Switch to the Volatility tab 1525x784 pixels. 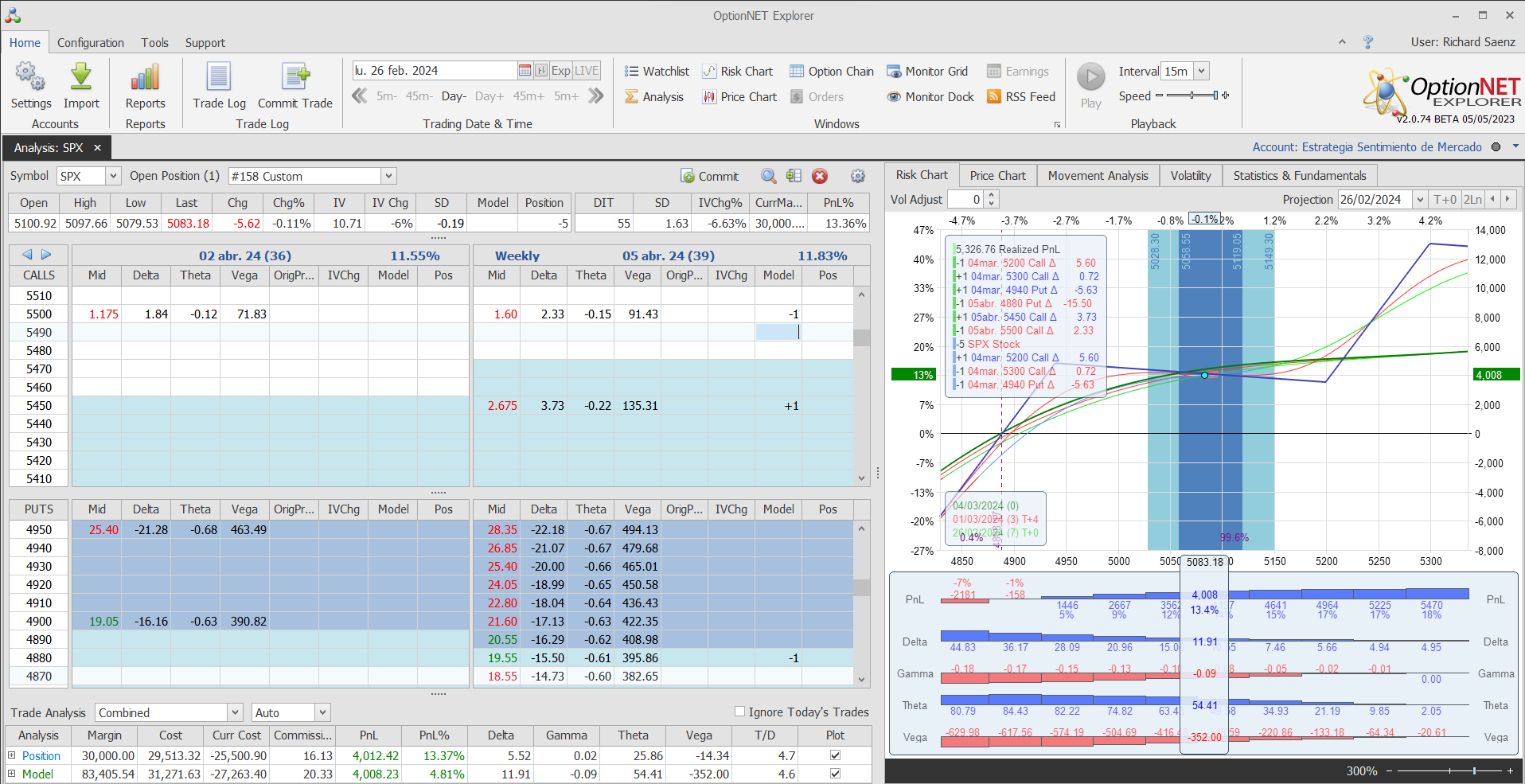pos(1190,176)
